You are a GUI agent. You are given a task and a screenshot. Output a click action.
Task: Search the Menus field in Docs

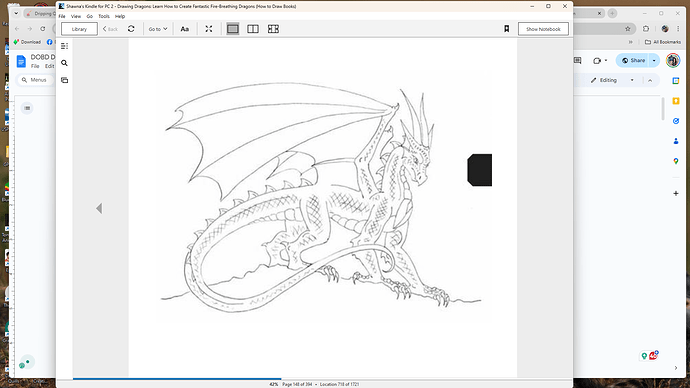click(35, 80)
